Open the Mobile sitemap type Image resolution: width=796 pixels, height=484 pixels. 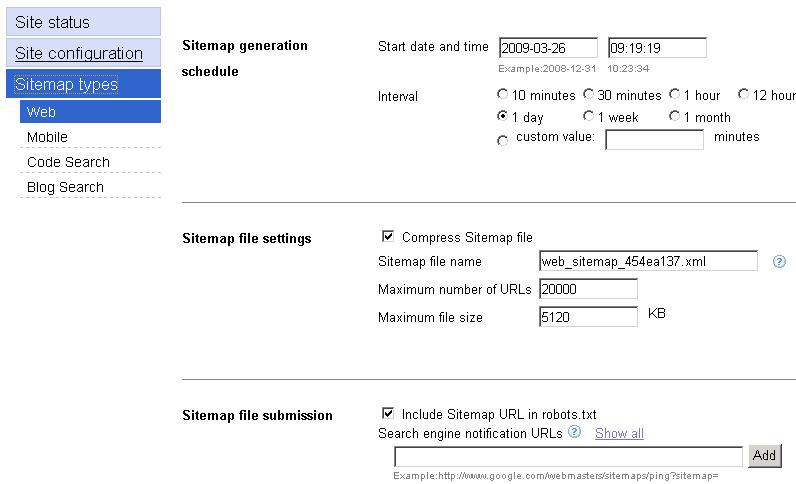(90, 137)
